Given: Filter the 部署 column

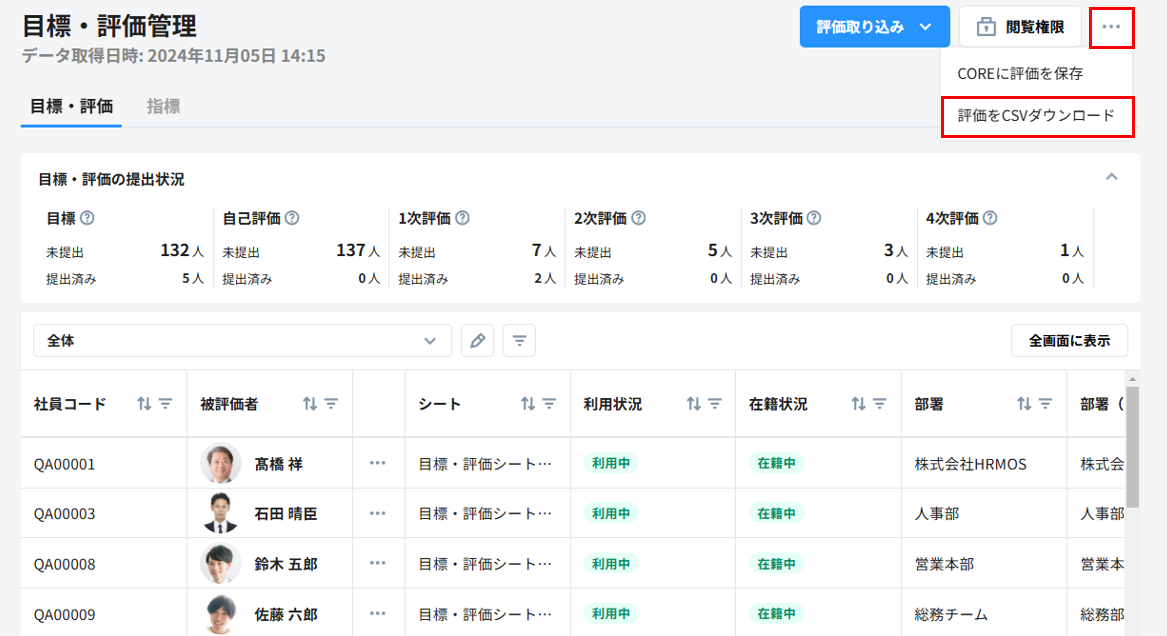Looking at the screenshot, I should (x=1045, y=404).
